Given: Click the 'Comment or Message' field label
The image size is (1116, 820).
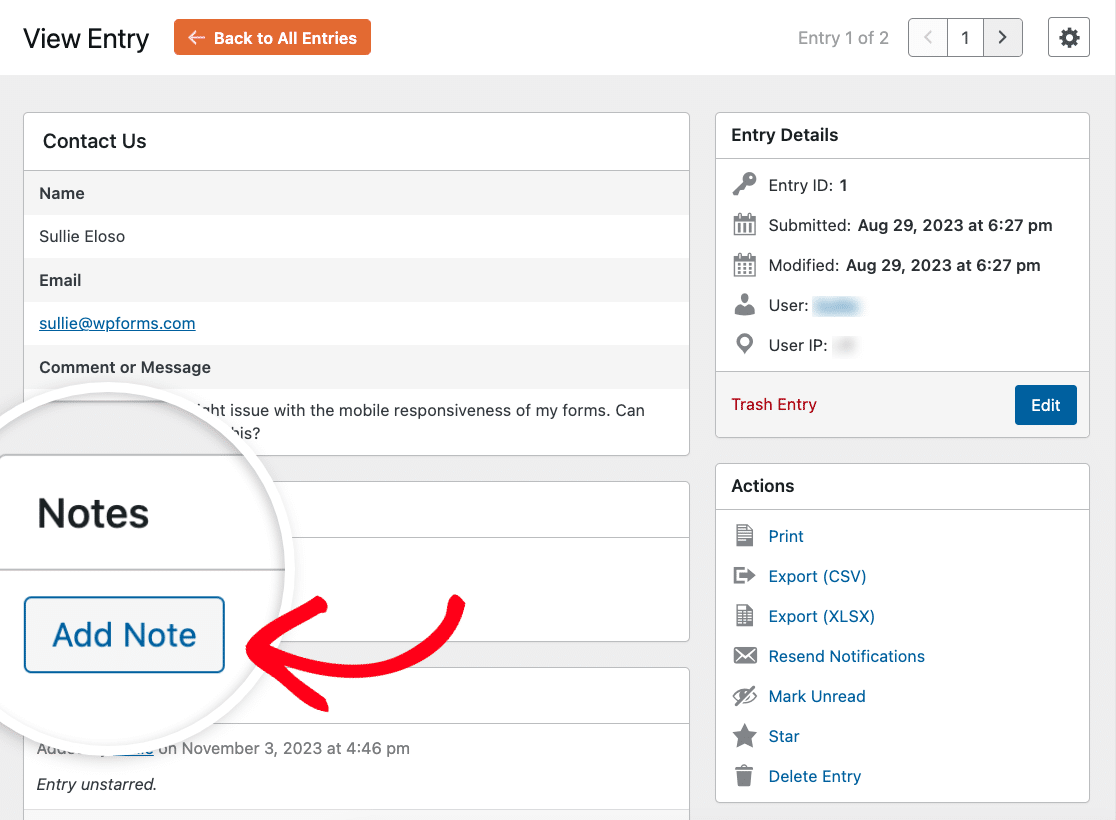Looking at the screenshot, I should (x=125, y=367).
